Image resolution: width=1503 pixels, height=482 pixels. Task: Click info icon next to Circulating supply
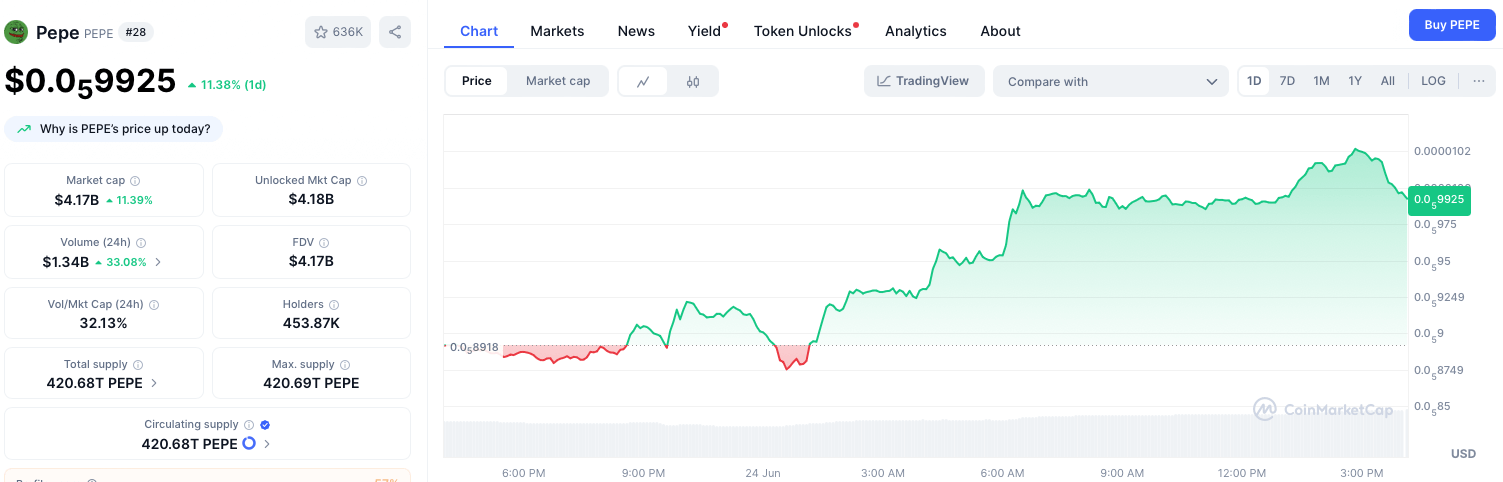click(x=249, y=425)
